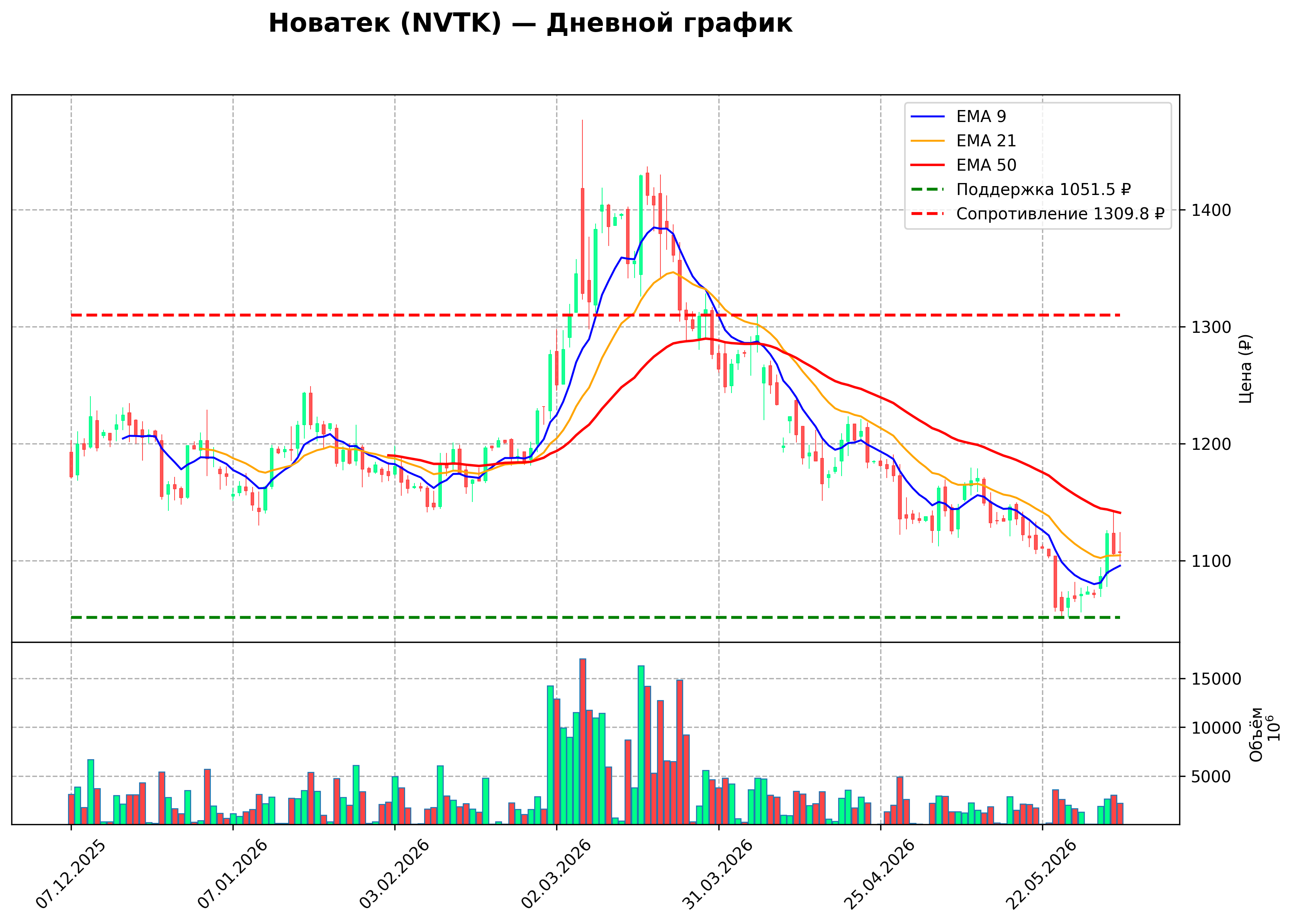Click the green dashed support line

coord(595,617)
